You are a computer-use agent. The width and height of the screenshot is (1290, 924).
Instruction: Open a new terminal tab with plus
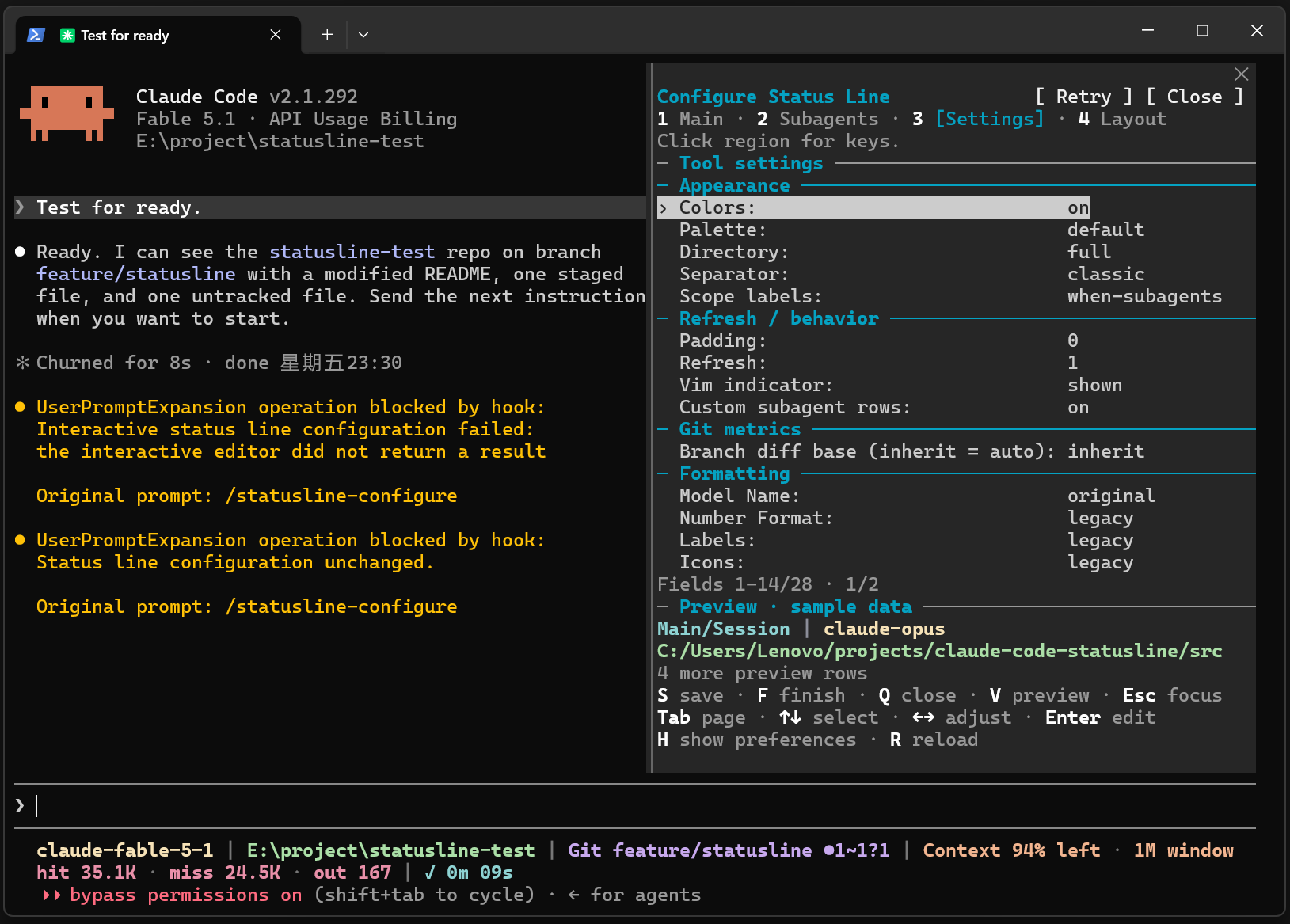[327, 35]
